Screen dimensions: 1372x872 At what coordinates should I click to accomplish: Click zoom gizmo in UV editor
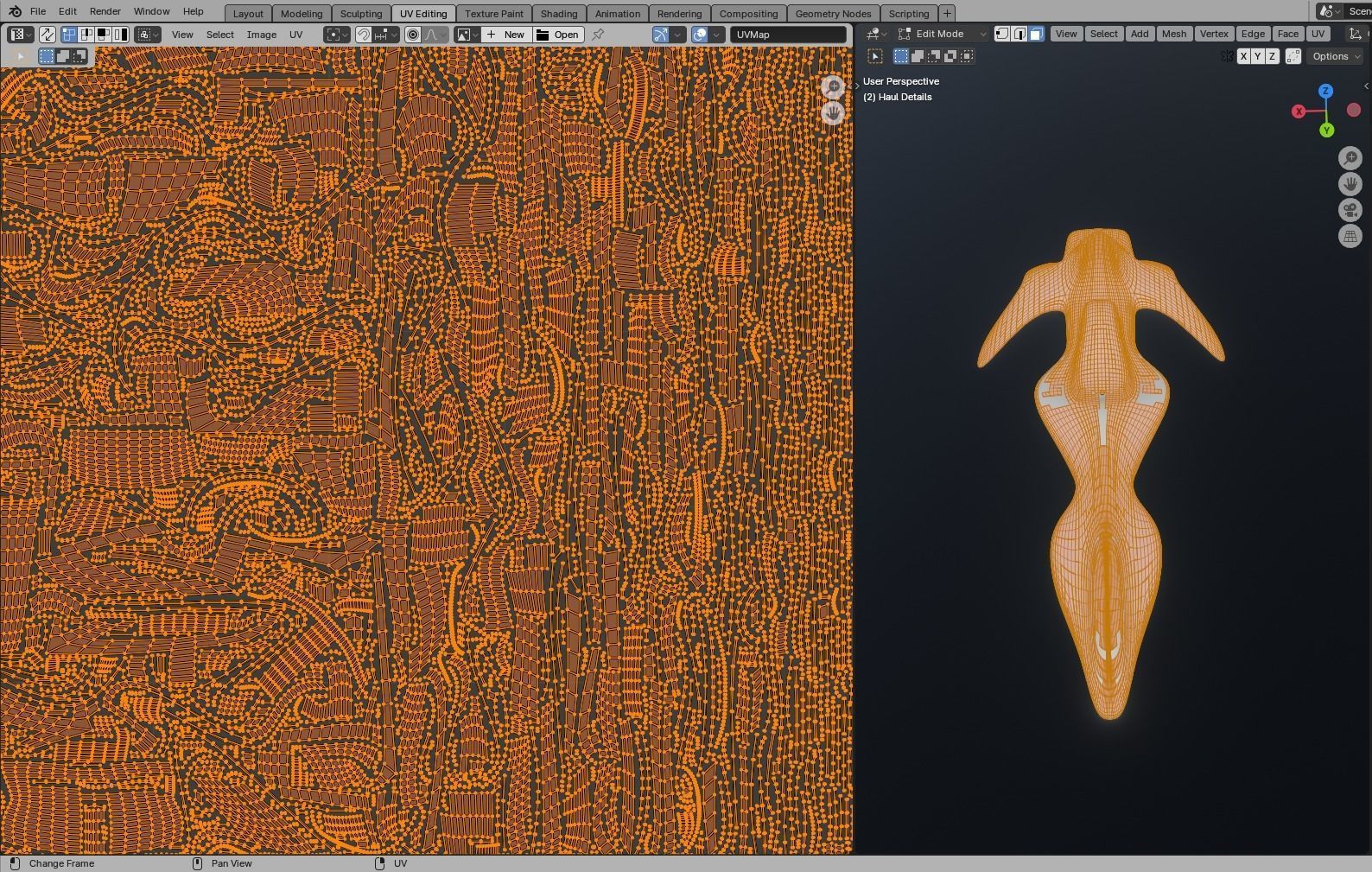click(x=833, y=87)
